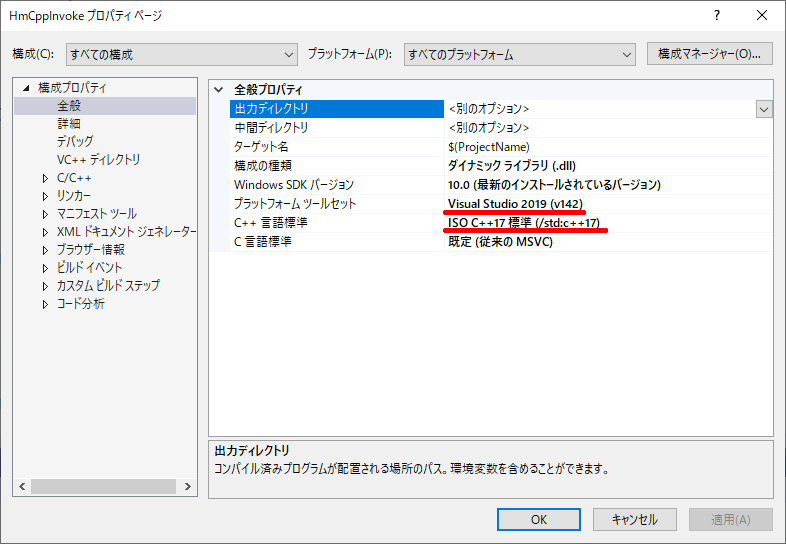
Task: Click the C++ 言語標準 value field
Action: 600,223
